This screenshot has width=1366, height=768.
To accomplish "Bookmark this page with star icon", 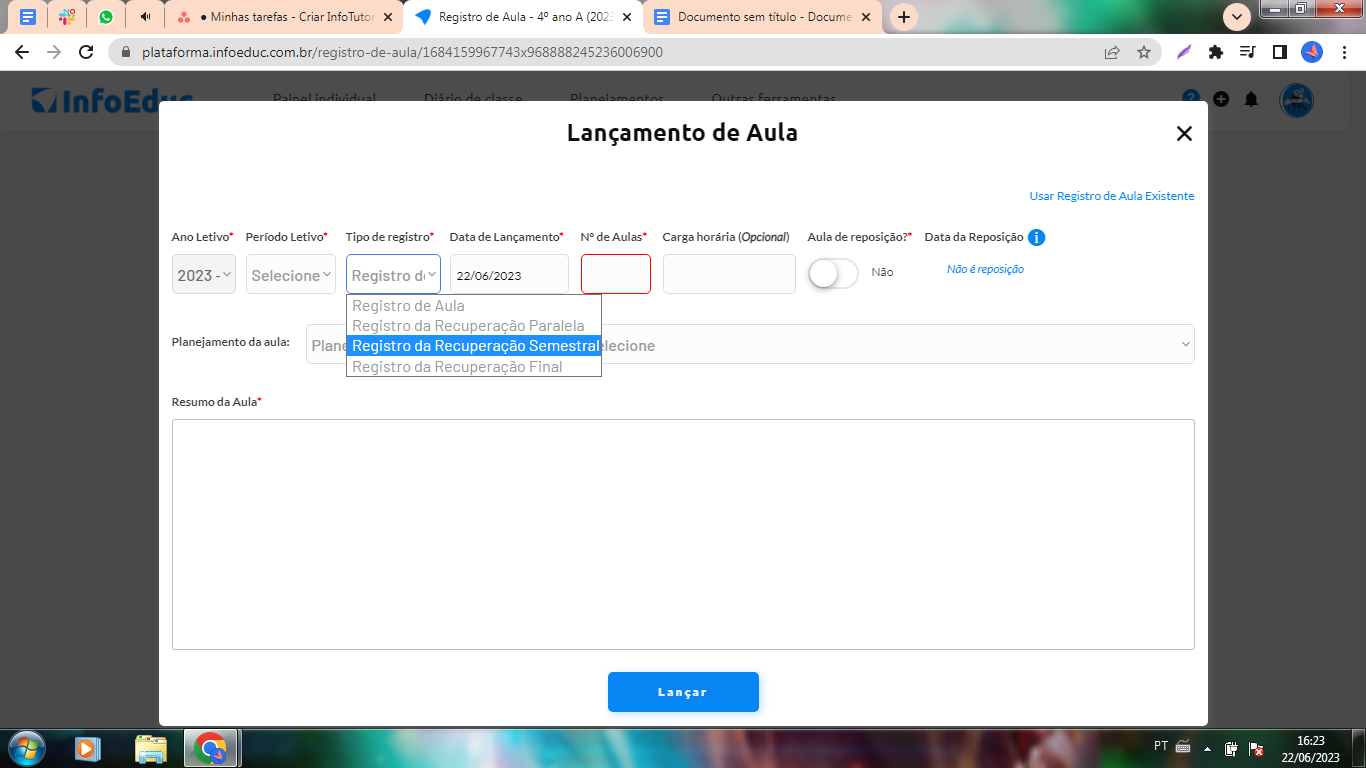I will (x=1144, y=52).
